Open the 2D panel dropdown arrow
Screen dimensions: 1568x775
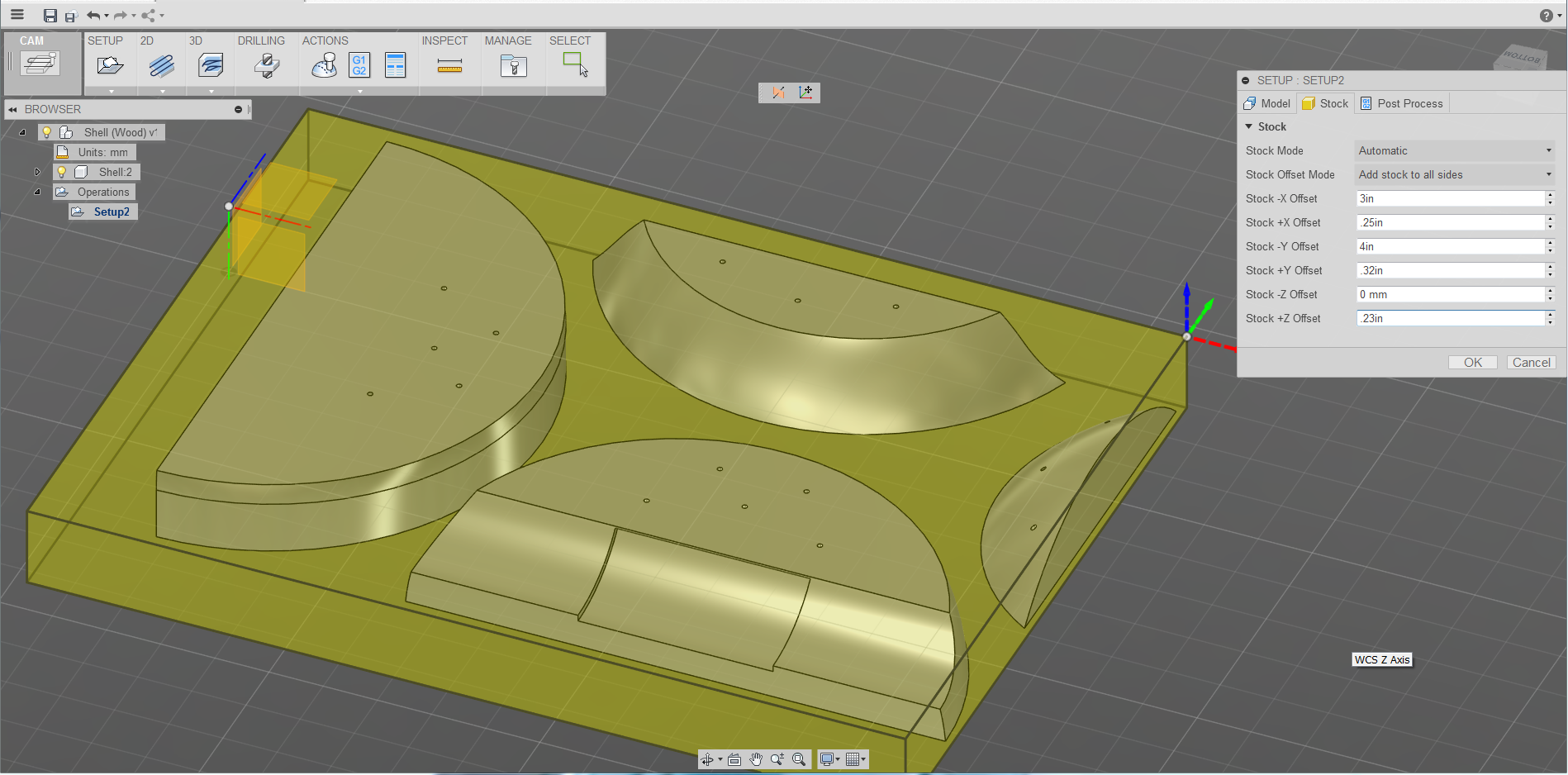162,91
